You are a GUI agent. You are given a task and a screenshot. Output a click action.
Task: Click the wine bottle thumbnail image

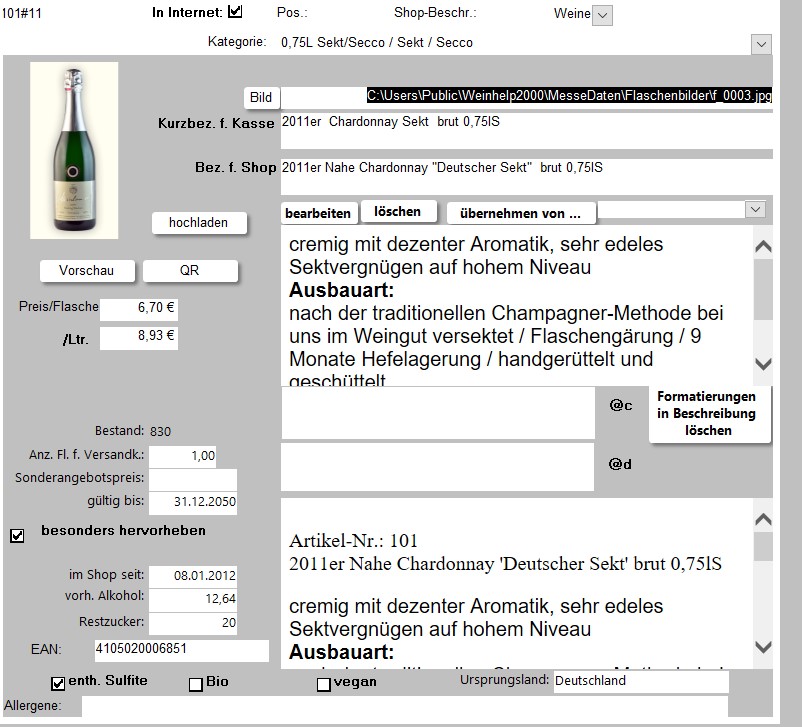74,150
